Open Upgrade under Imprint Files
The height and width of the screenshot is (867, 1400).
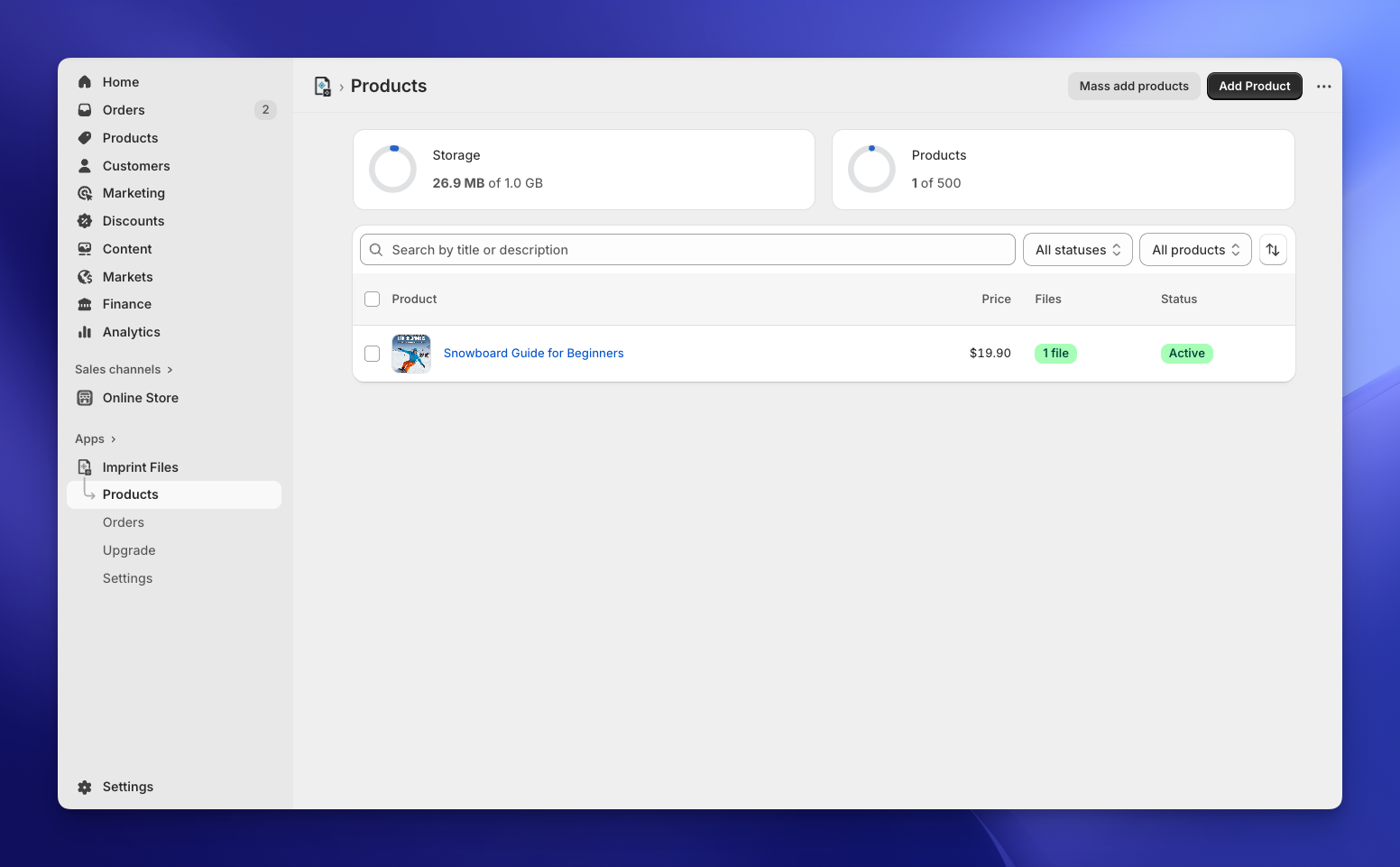point(129,550)
